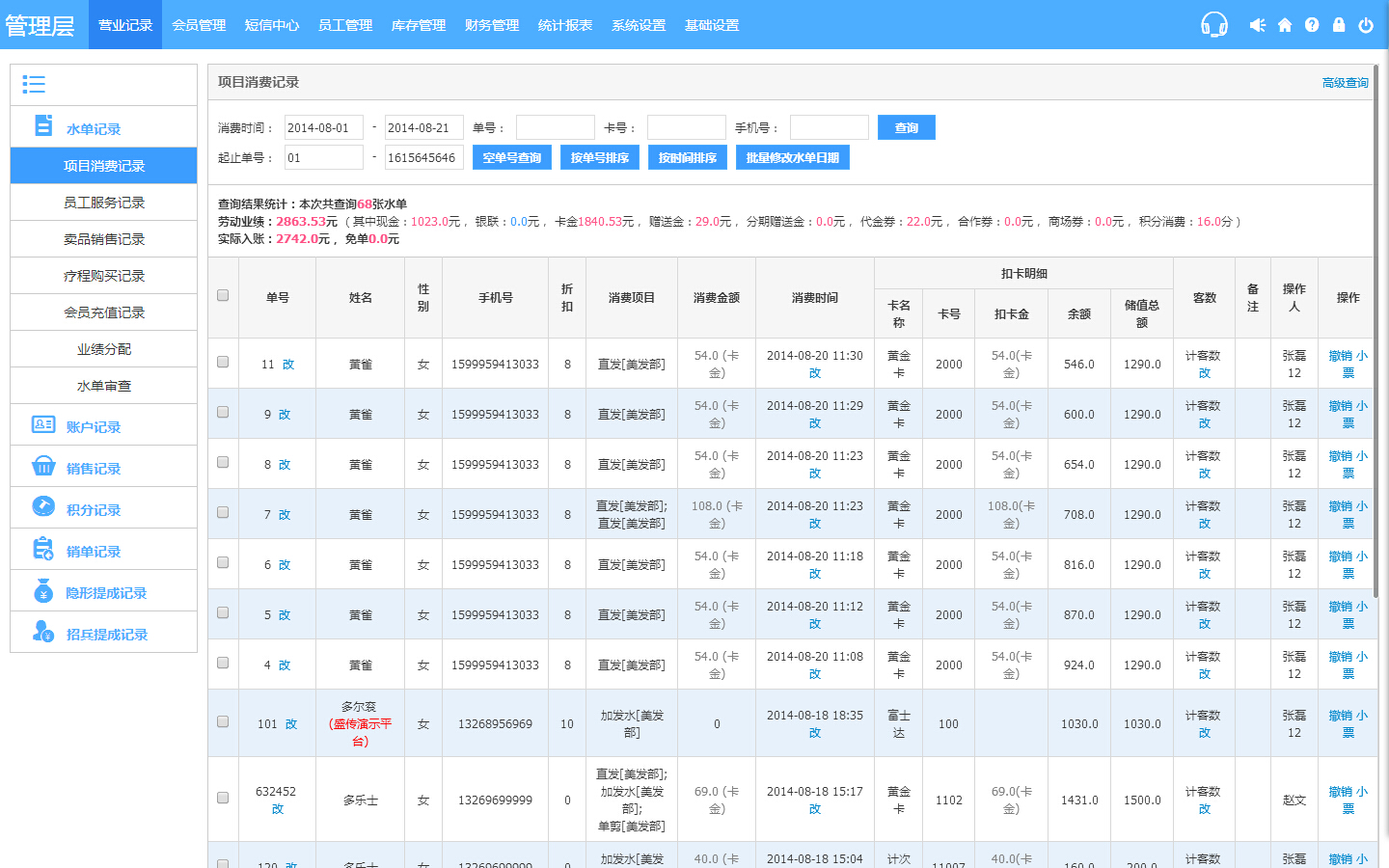This screenshot has width=1389, height=868.
Task: Toggle sidebar list menu icon
Action: click(34, 85)
